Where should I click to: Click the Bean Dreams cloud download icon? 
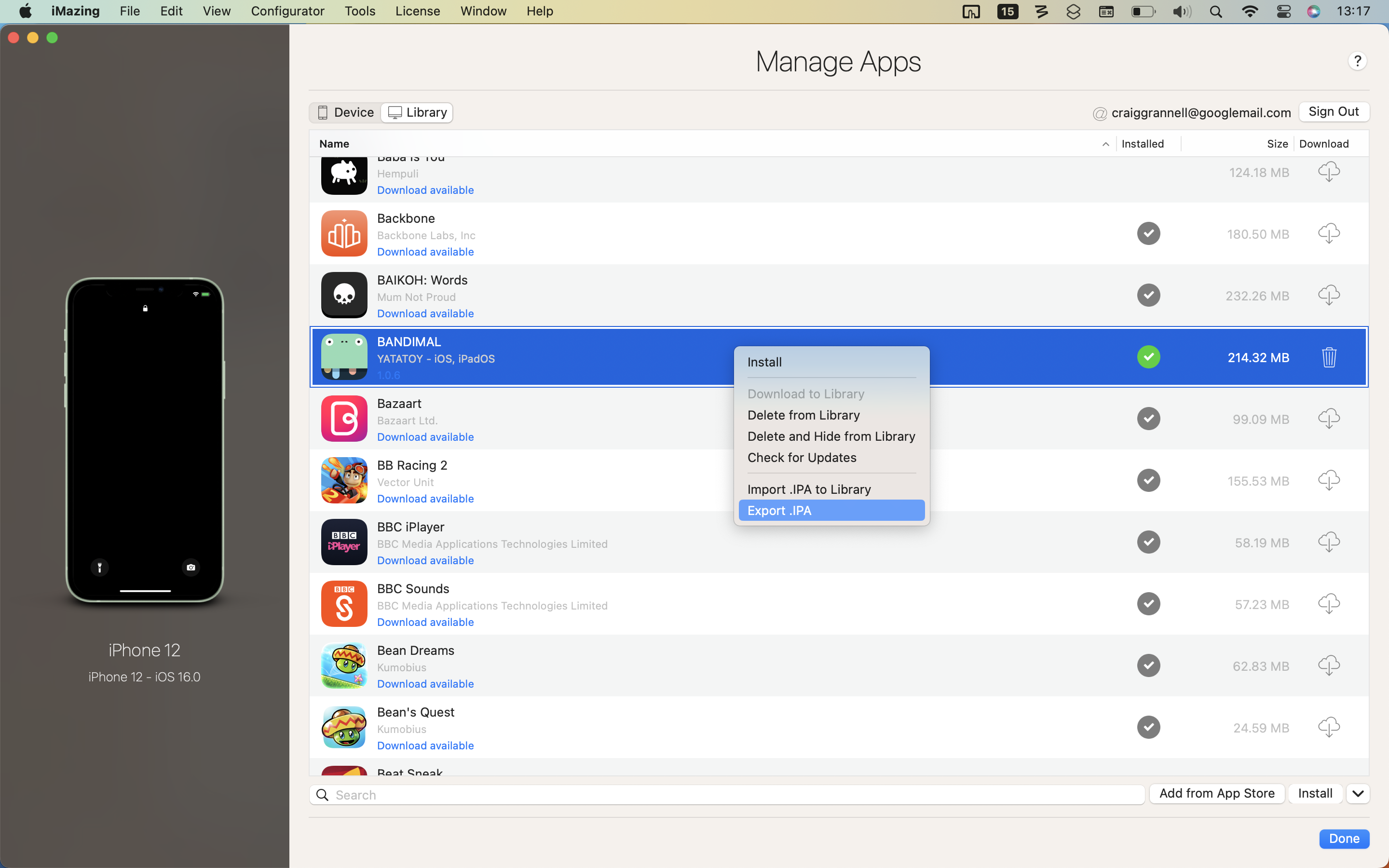click(1329, 665)
